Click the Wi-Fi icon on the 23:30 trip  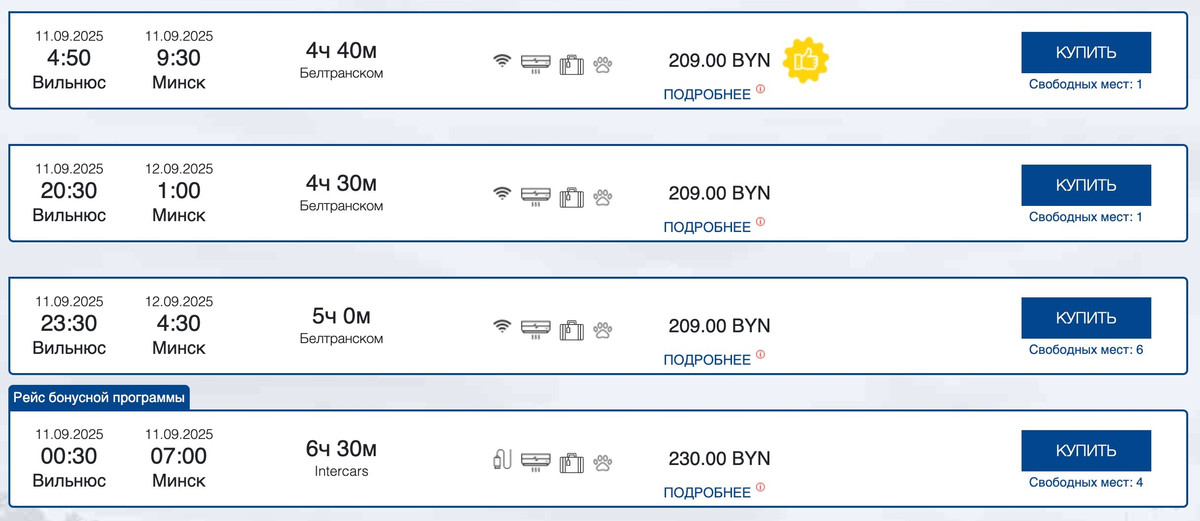click(x=502, y=326)
